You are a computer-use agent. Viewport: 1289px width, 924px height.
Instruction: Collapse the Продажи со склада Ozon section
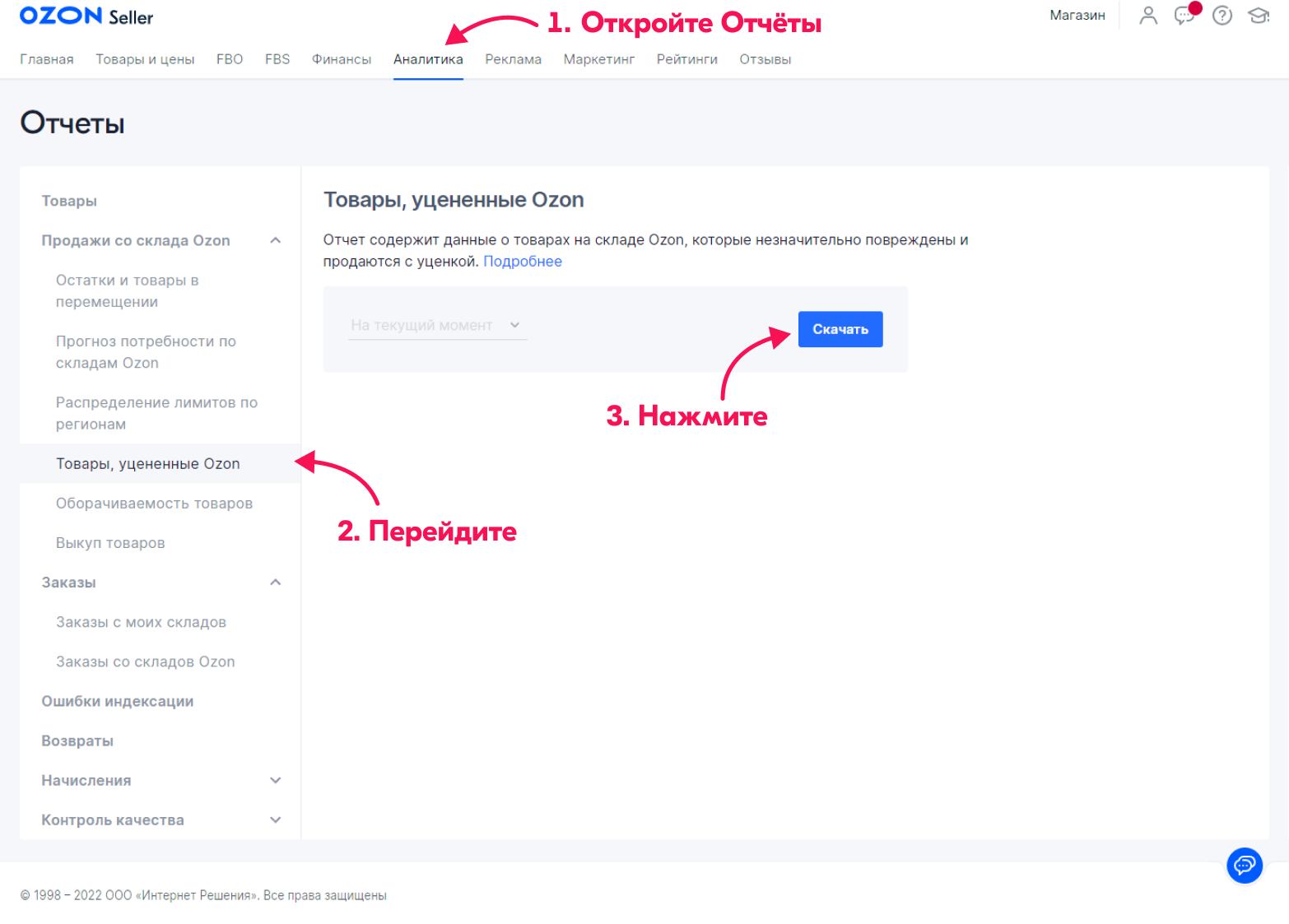coord(276,240)
